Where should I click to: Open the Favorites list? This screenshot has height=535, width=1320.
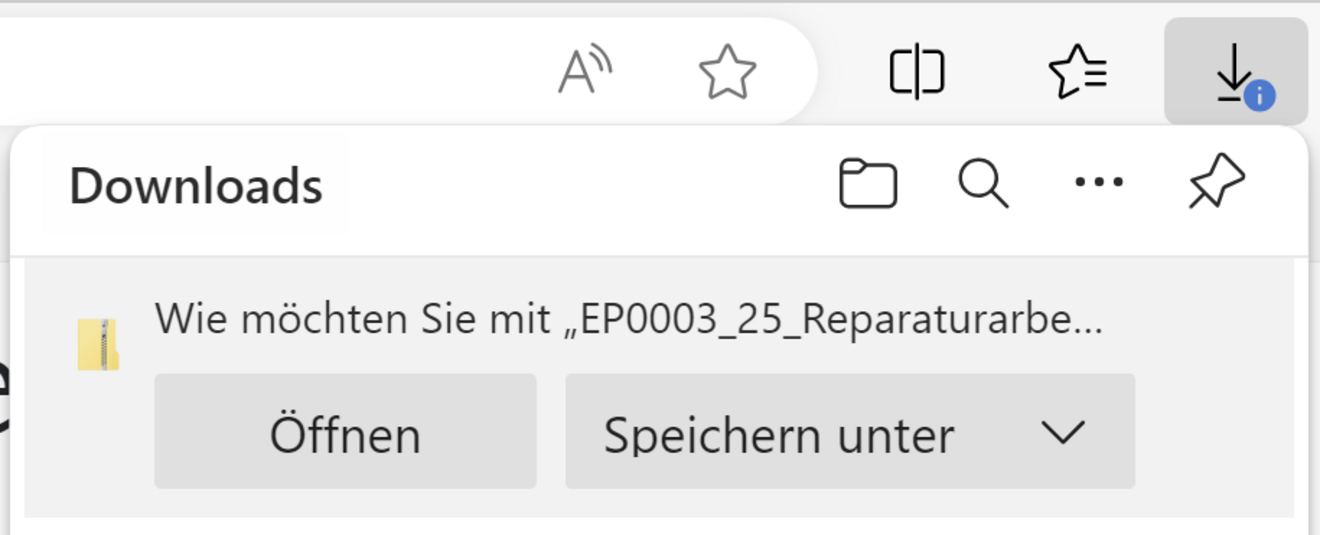1077,72
